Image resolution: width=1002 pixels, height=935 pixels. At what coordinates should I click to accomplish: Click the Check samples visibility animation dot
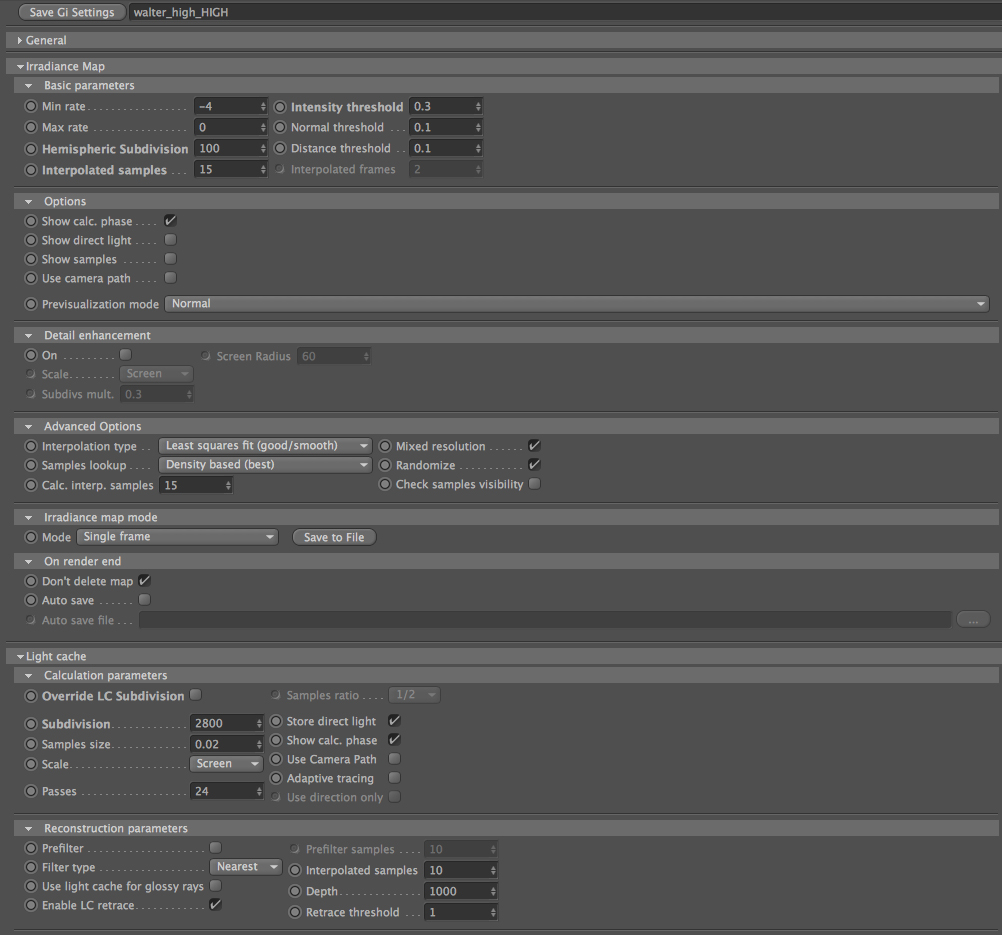pyautogui.click(x=385, y=484)
